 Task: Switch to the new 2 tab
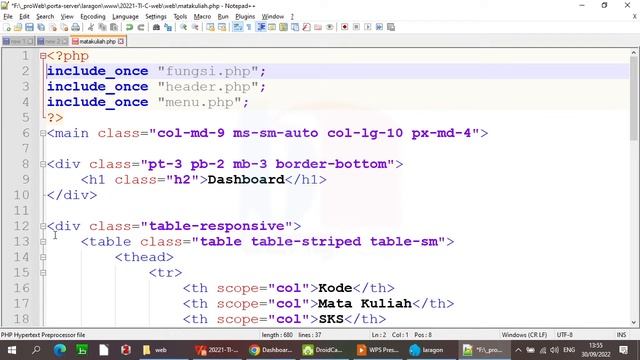[52, 41]
